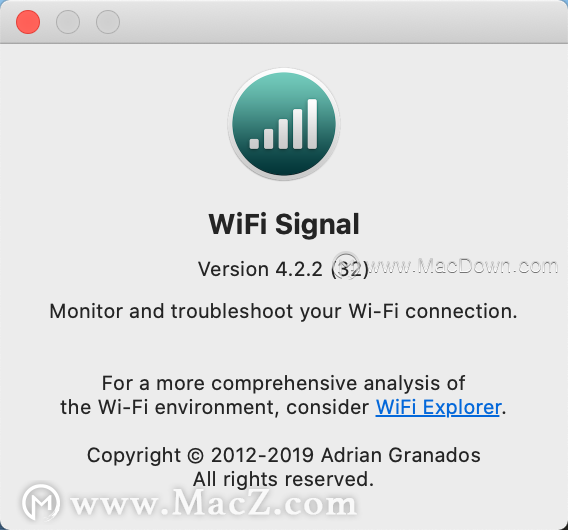Click the 'the Wi-Fi environment, consider' text
The height and width of the screenshot is (530, 568).
(214, 407)
